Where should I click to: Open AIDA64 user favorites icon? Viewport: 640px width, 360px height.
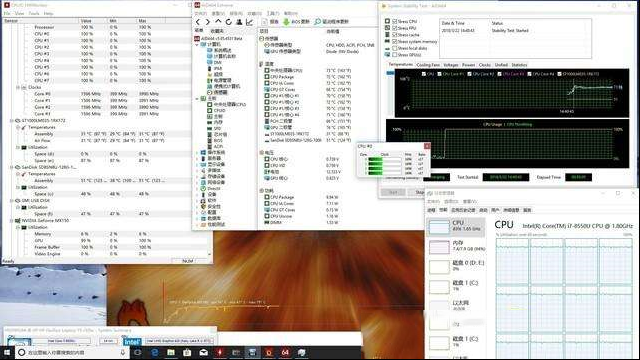239,22
